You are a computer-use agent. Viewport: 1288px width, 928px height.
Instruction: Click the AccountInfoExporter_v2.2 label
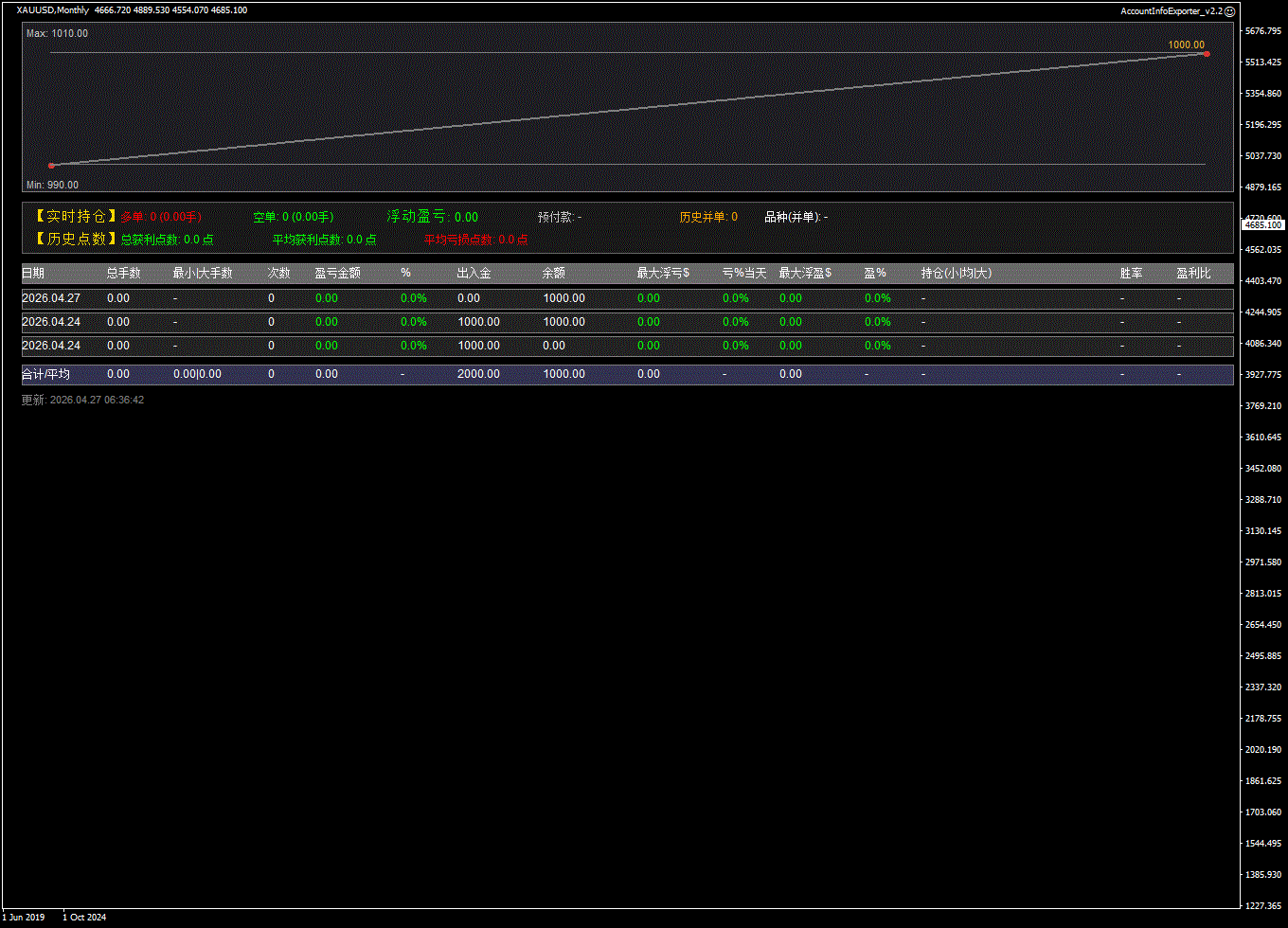coord(1172,11)
